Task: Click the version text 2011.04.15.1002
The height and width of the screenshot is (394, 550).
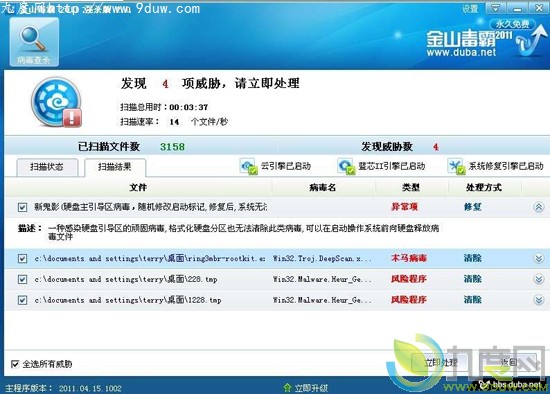Action: click(90, 388)
